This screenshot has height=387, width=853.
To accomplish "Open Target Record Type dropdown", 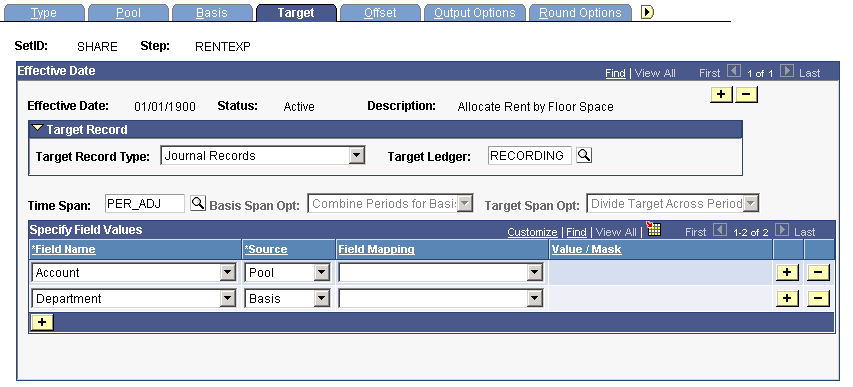I will [x=357, y=156].
